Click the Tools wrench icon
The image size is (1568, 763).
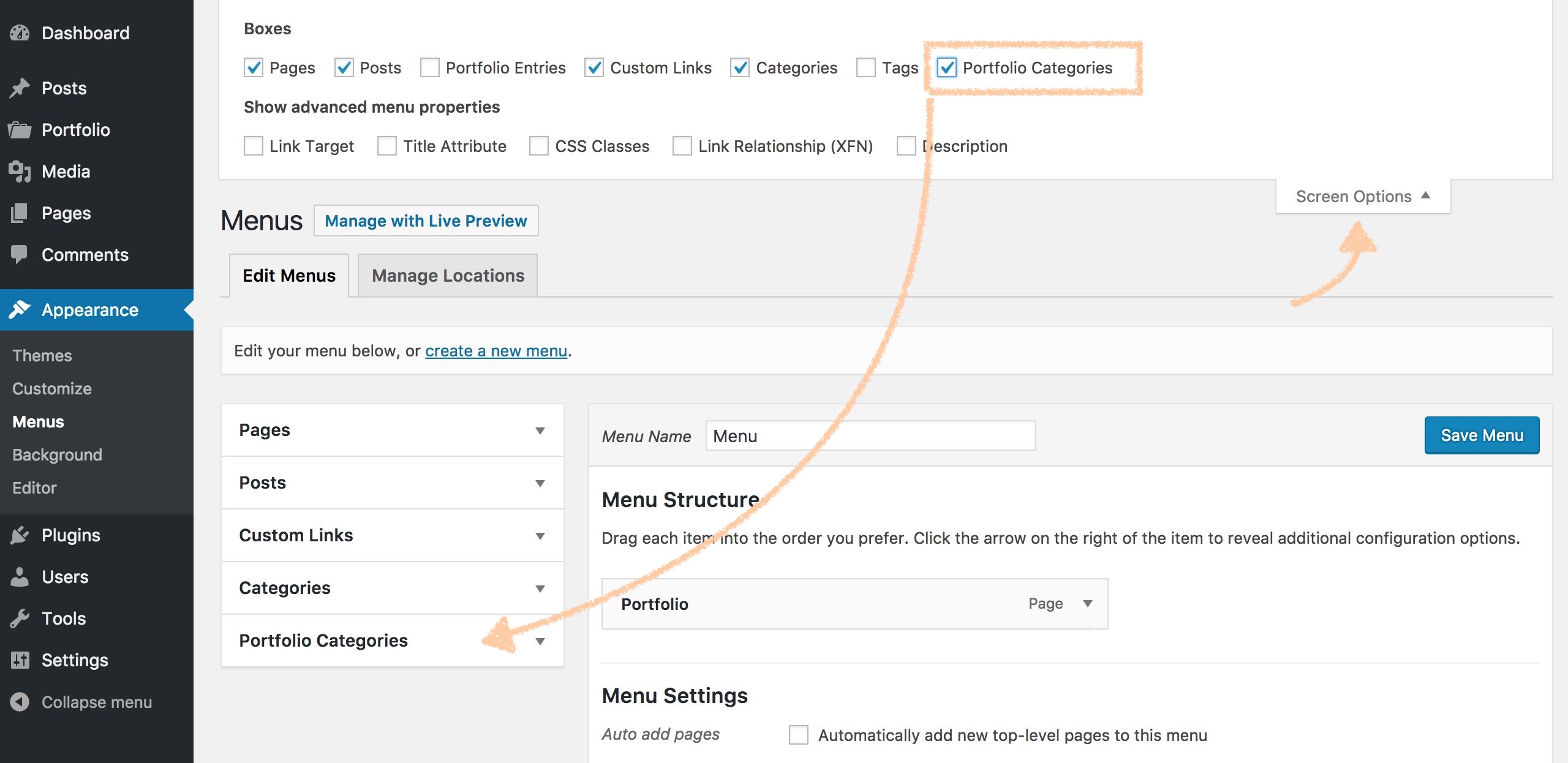(20, 618)
